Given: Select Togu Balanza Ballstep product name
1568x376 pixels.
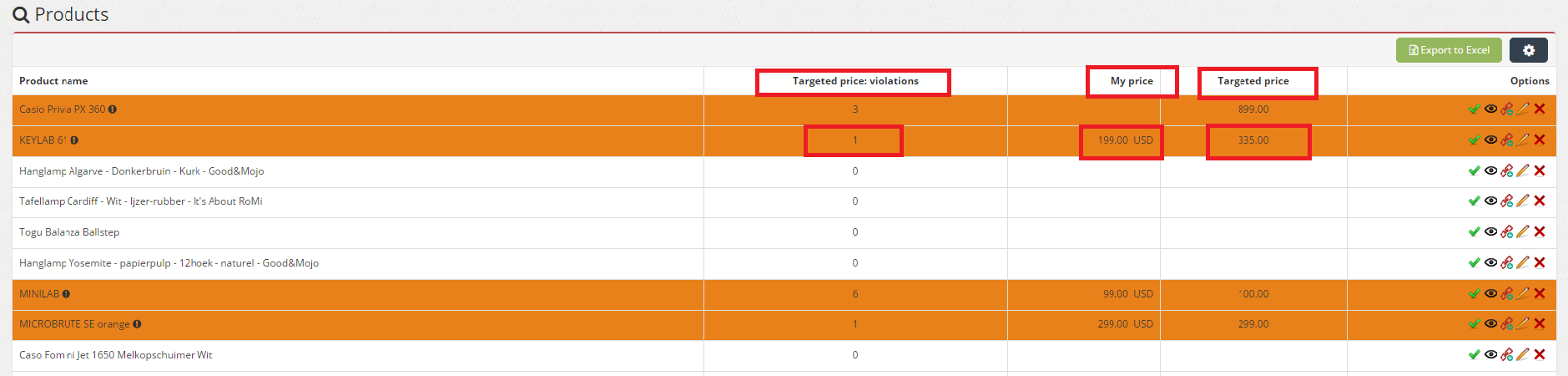Looking at the screenshot, I should tap(69, 232).
